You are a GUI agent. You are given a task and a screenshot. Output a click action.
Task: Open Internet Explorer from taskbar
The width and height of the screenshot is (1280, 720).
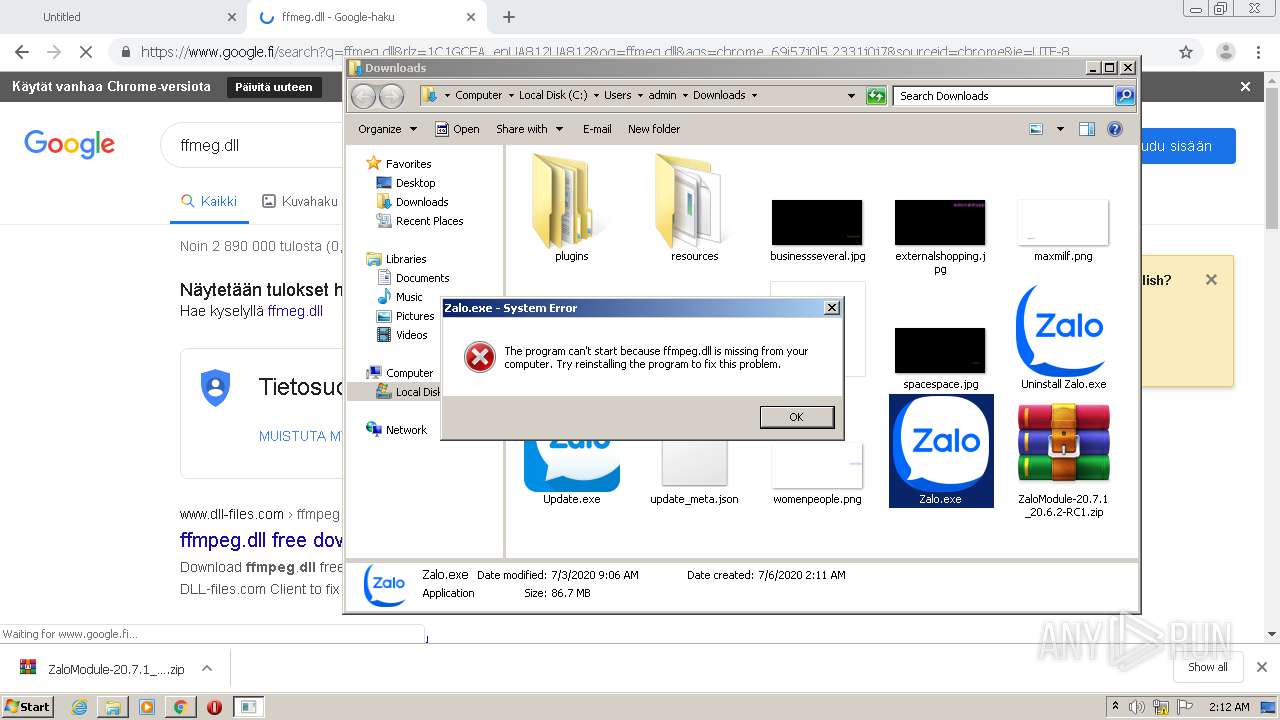click(79, 707)
